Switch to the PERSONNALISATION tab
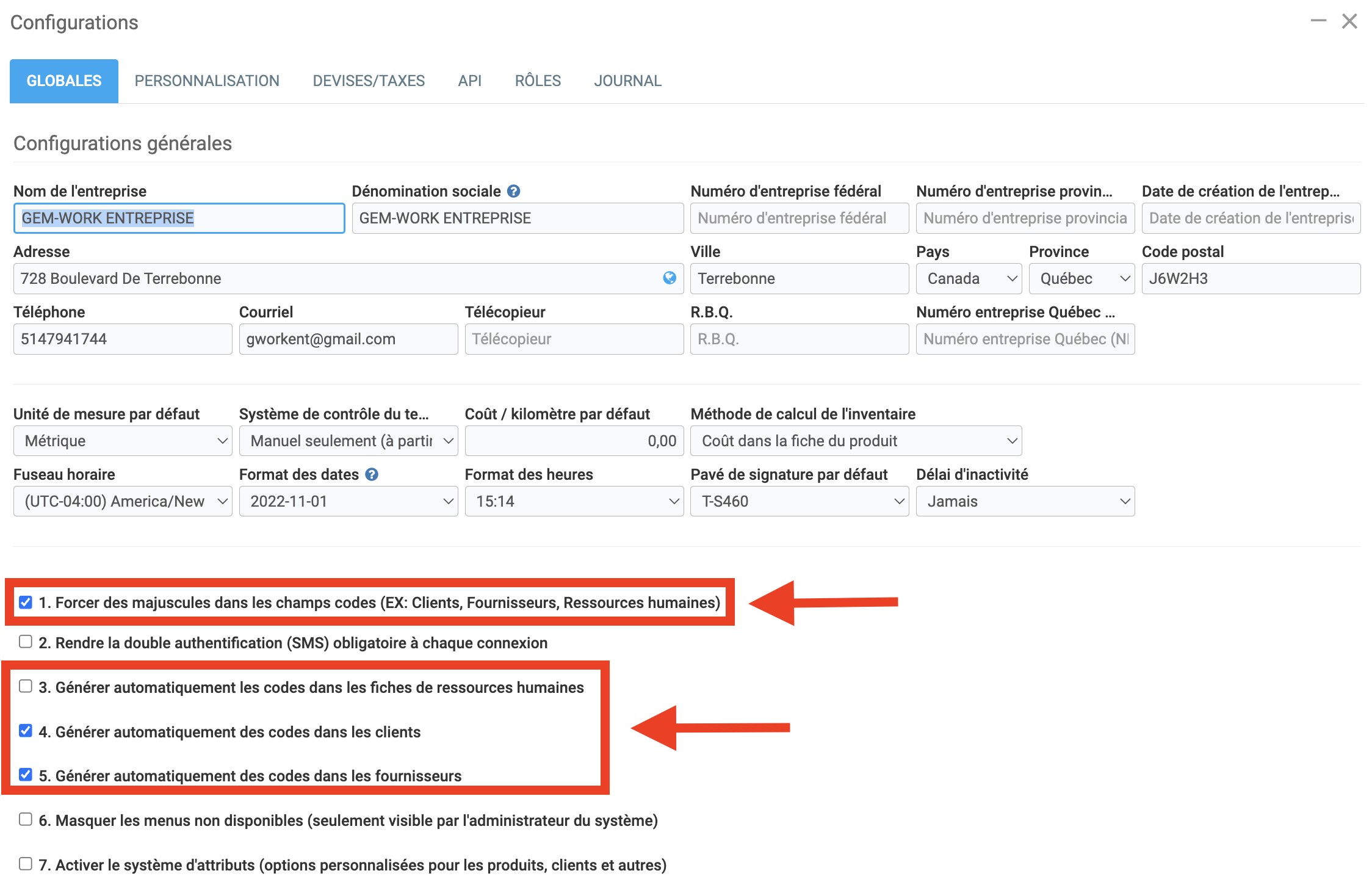1372x890 pixels. point(207,81)
